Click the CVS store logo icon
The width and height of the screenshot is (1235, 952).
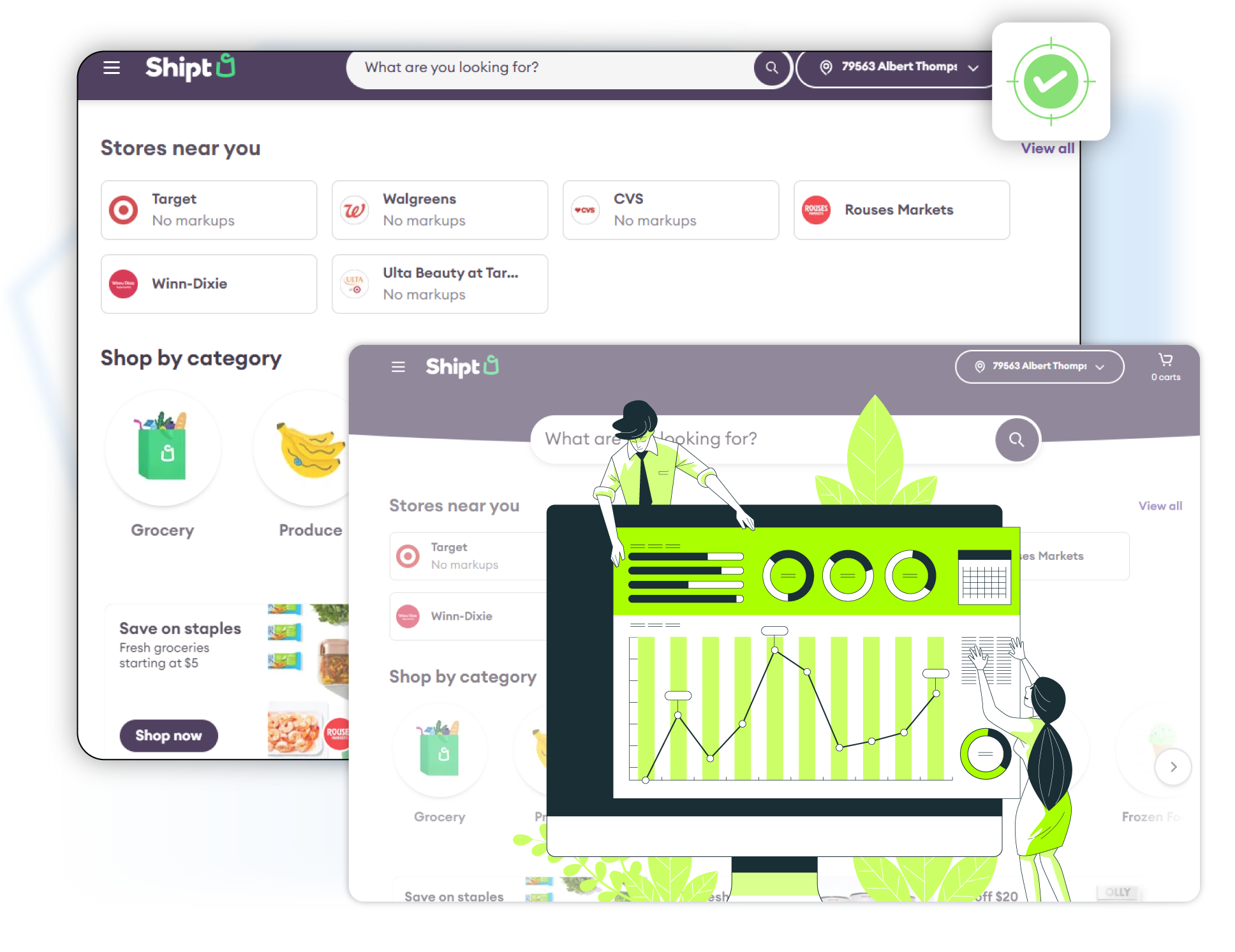pos(585,209)
